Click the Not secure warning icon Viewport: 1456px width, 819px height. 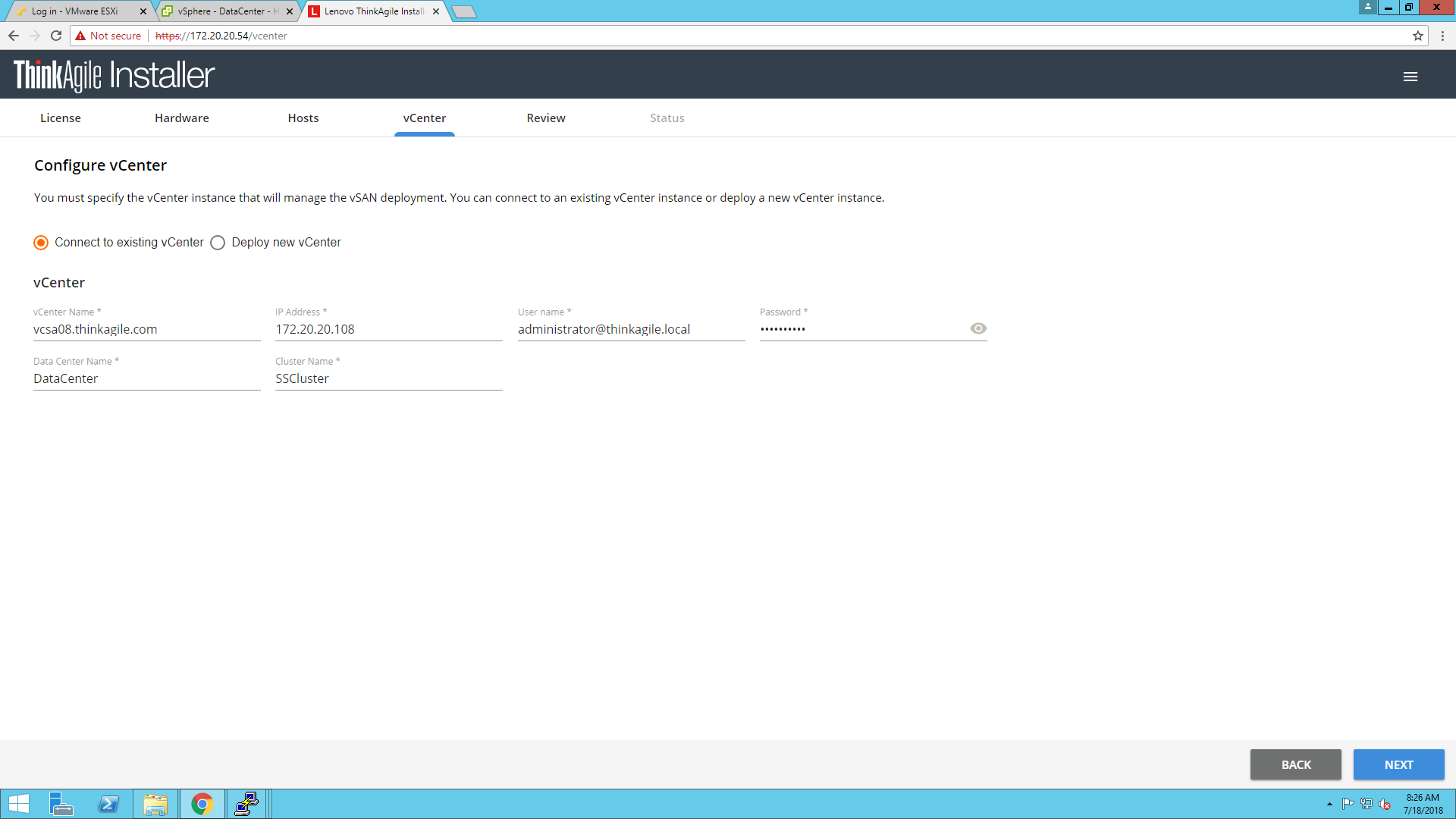pyautogui.click(x=80, y=36)
